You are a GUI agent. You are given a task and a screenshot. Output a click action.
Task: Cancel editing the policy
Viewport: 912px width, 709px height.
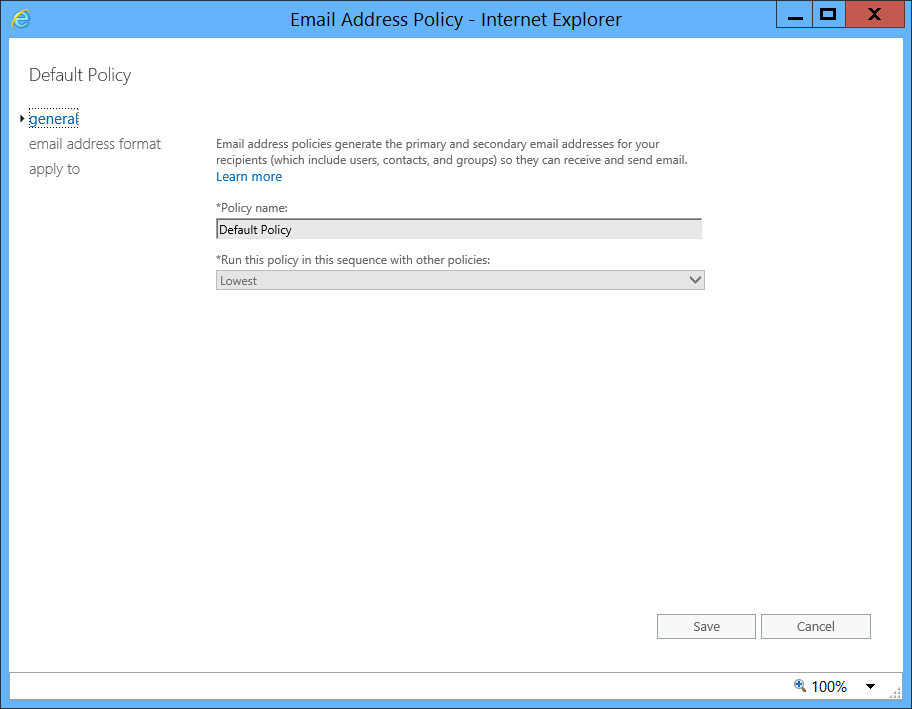click(815, 626)
